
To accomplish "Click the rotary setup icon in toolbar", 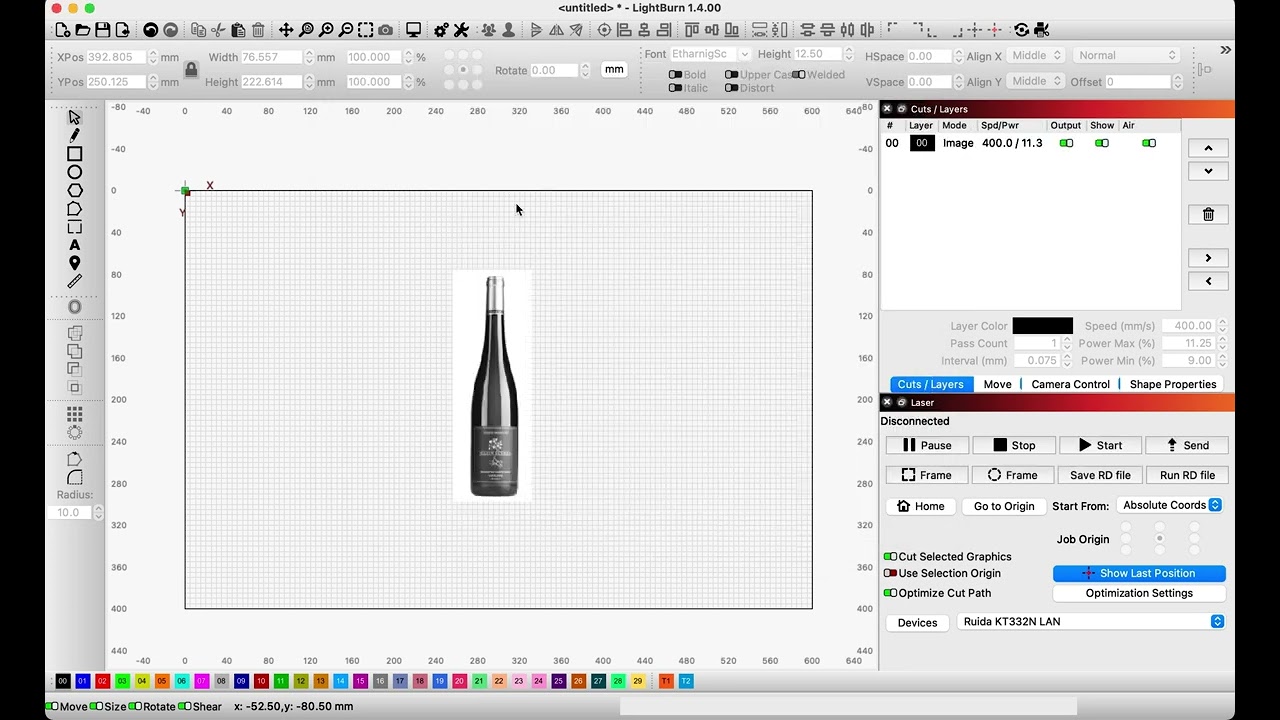I will click(x=1021, y=30).
